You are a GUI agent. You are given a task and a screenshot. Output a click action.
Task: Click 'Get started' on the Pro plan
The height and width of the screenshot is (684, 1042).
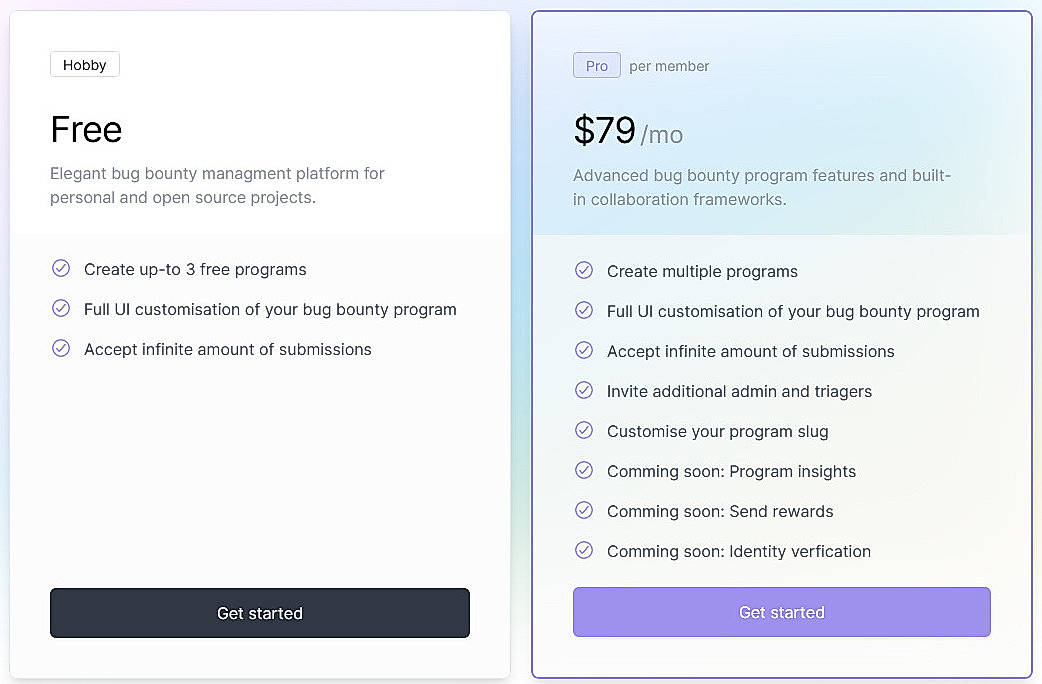click(781, 612)
